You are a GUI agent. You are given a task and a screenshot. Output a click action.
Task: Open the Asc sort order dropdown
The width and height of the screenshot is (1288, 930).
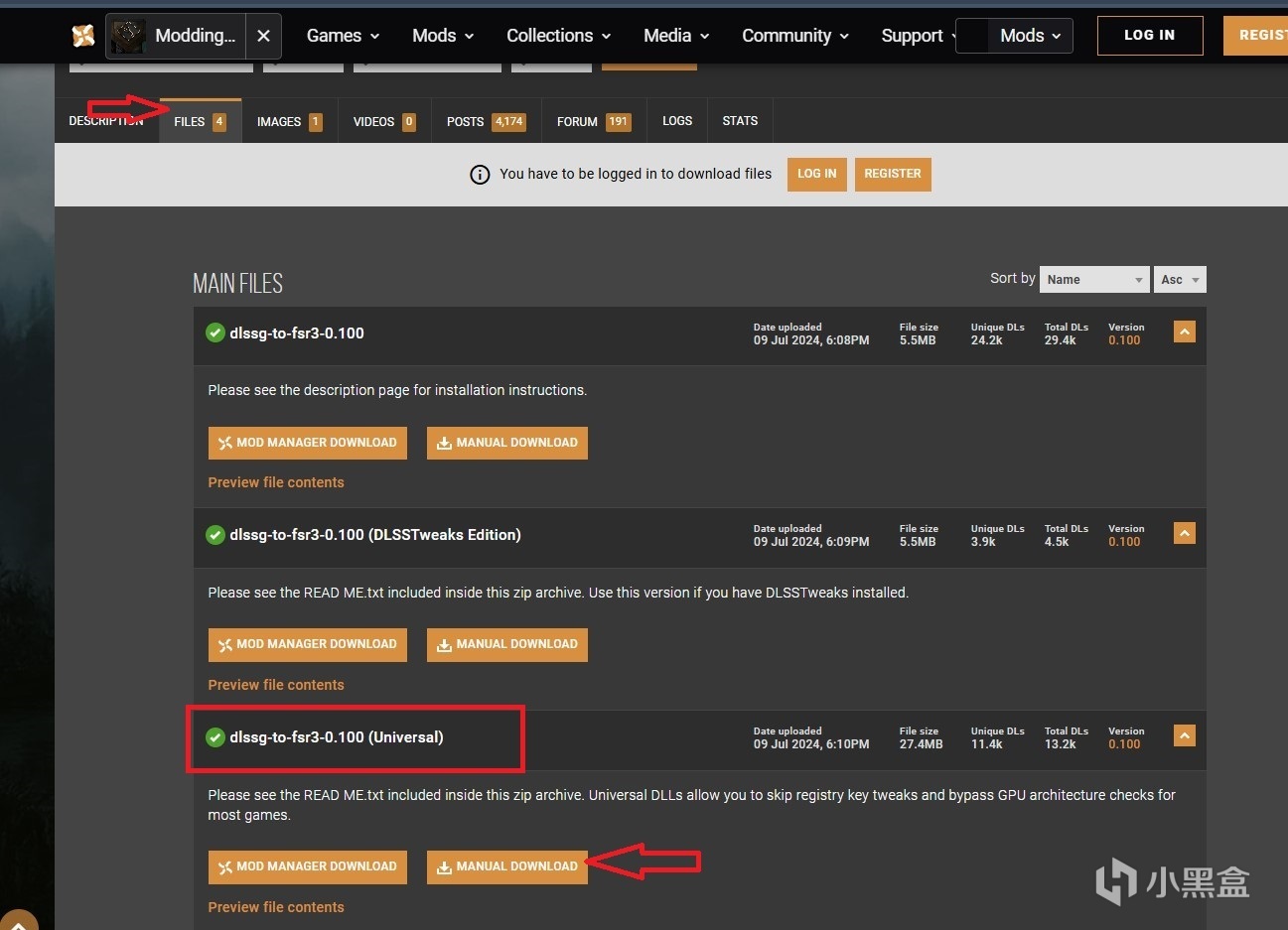(x=1180, y=280)
